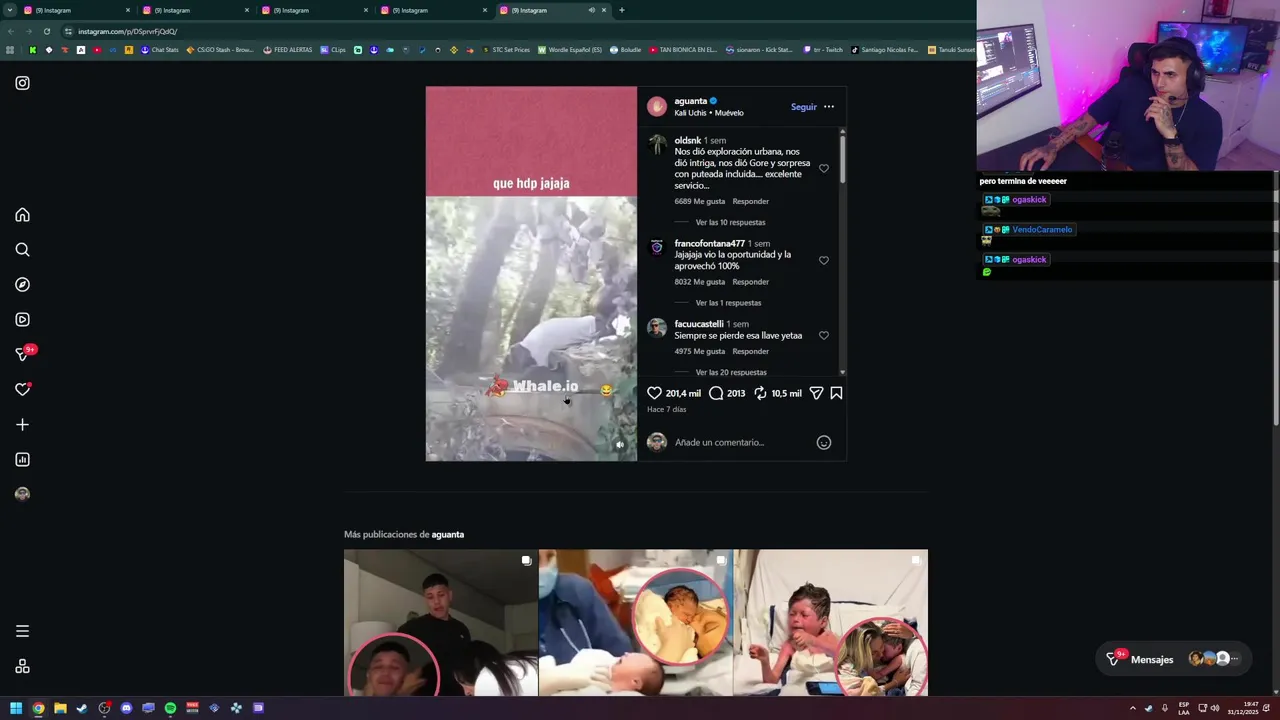
Task: Follow aguanta with the Seguir button
Action: pyautogui.click(x=804, y=106)
